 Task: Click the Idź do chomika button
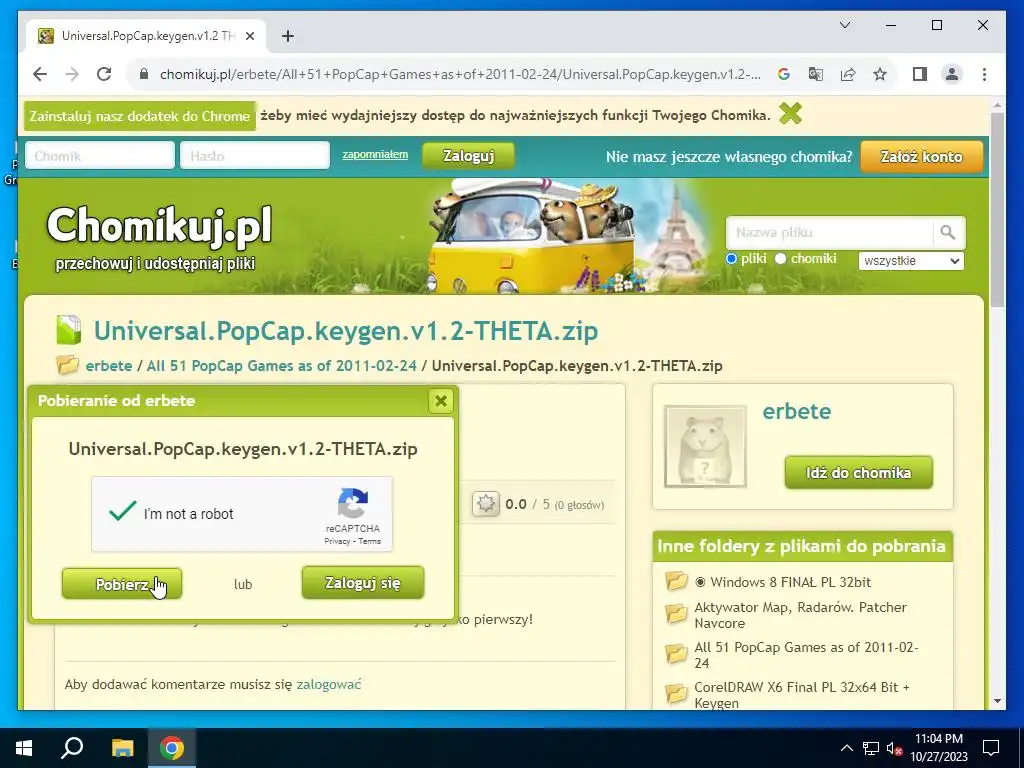tap(859, 473)
